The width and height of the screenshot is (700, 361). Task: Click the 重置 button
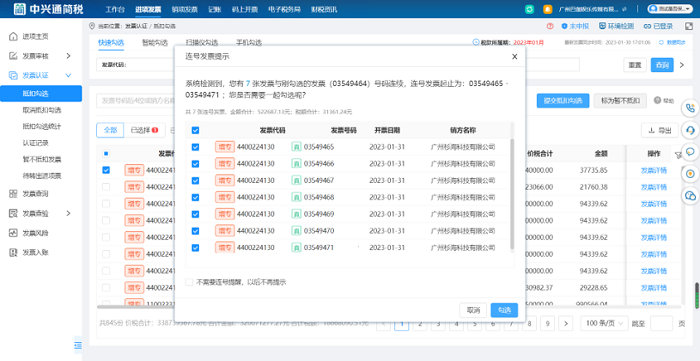635,65
